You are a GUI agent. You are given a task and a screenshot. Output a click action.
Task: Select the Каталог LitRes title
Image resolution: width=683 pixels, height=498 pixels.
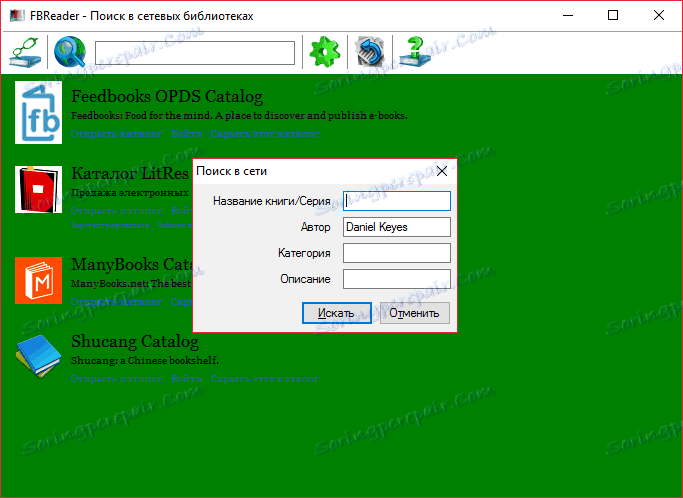pos(130,173)
